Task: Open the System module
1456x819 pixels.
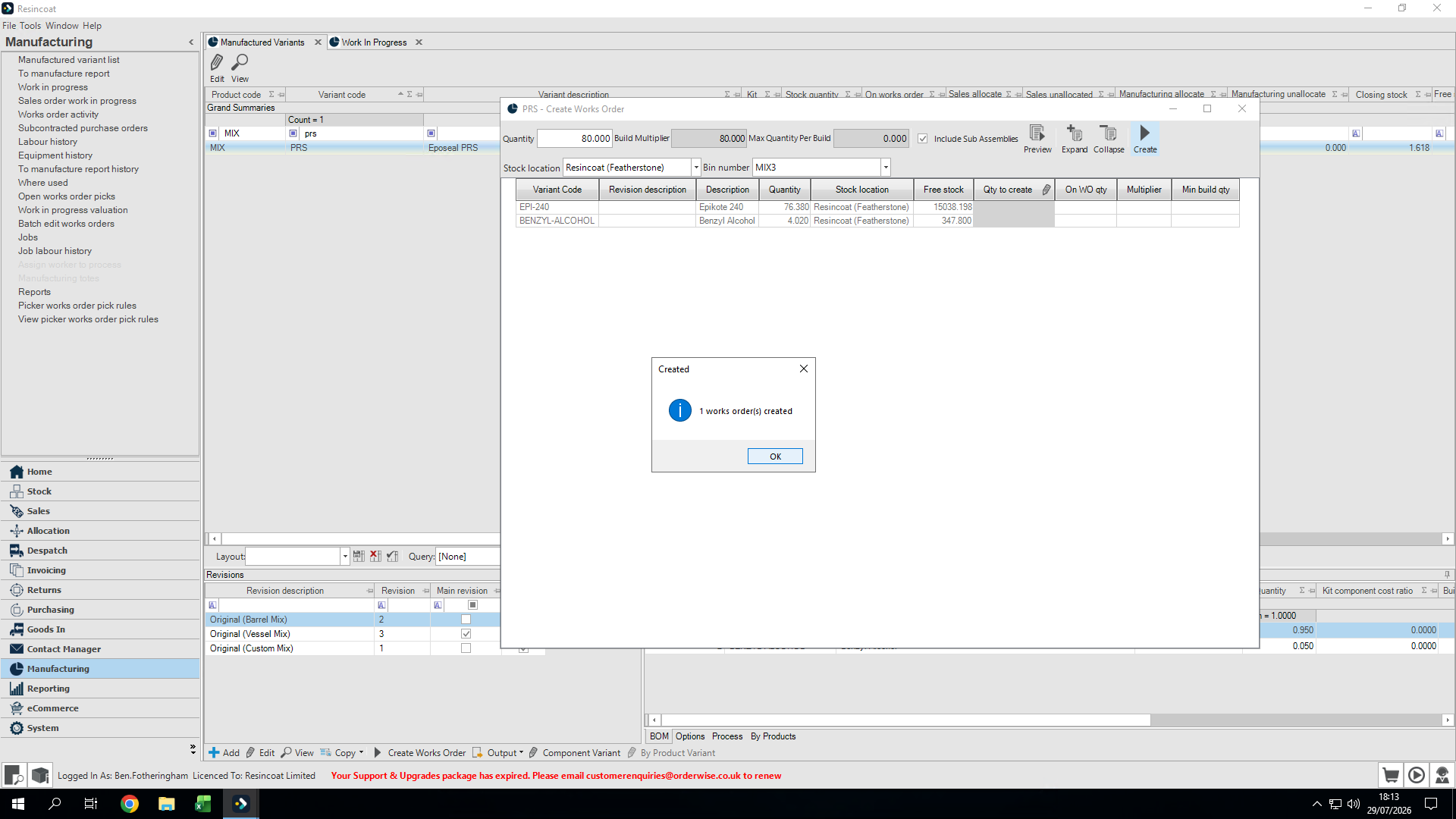Action: pos(101,728)
